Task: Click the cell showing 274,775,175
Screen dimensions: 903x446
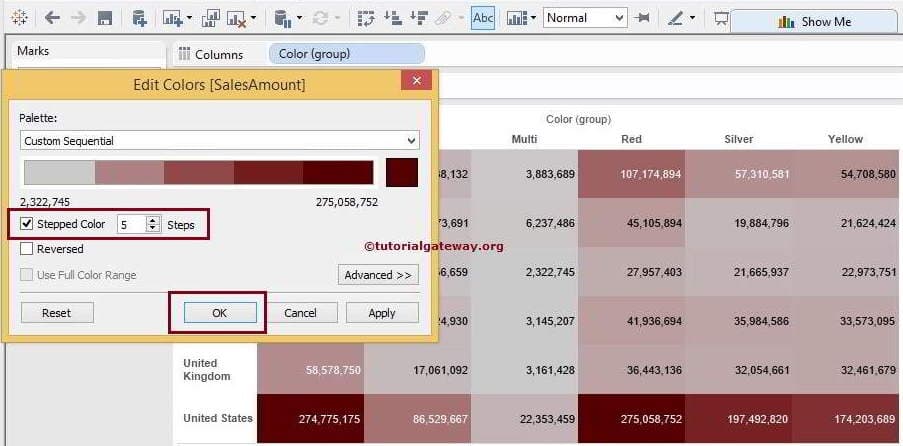Action: (x=310, y=419)
